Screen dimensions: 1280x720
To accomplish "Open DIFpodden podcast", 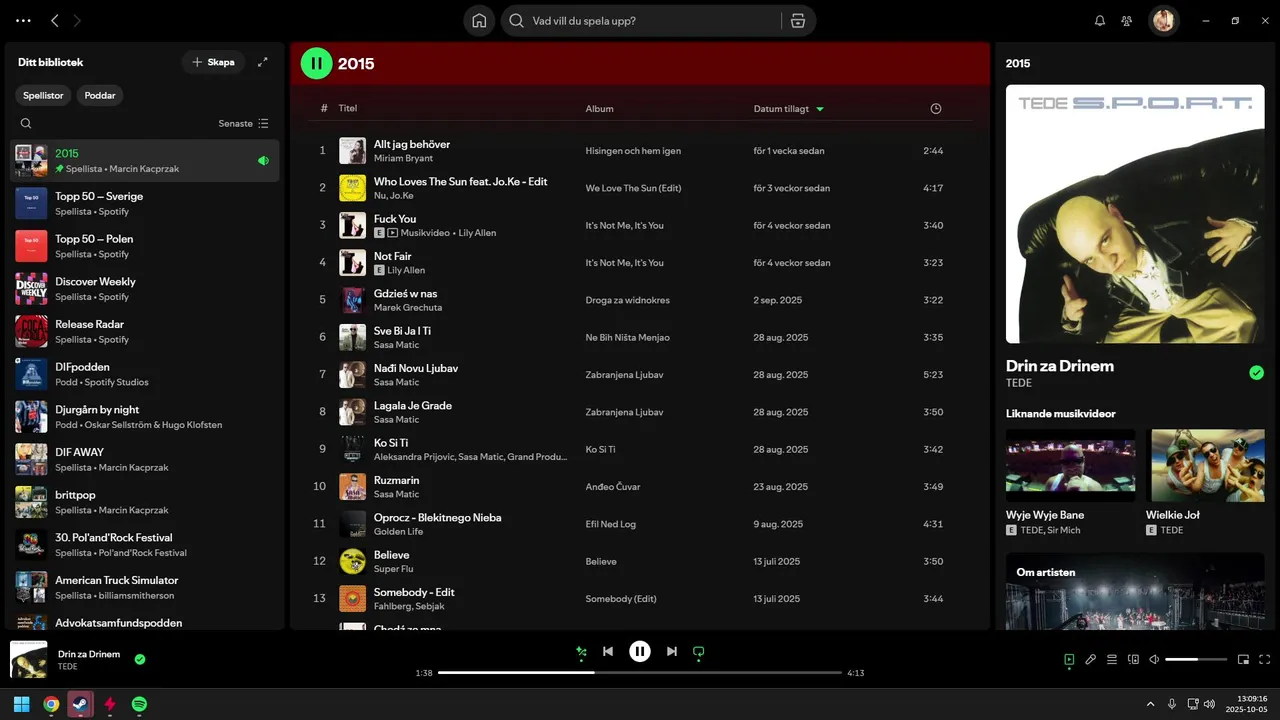I will (145, 374).
